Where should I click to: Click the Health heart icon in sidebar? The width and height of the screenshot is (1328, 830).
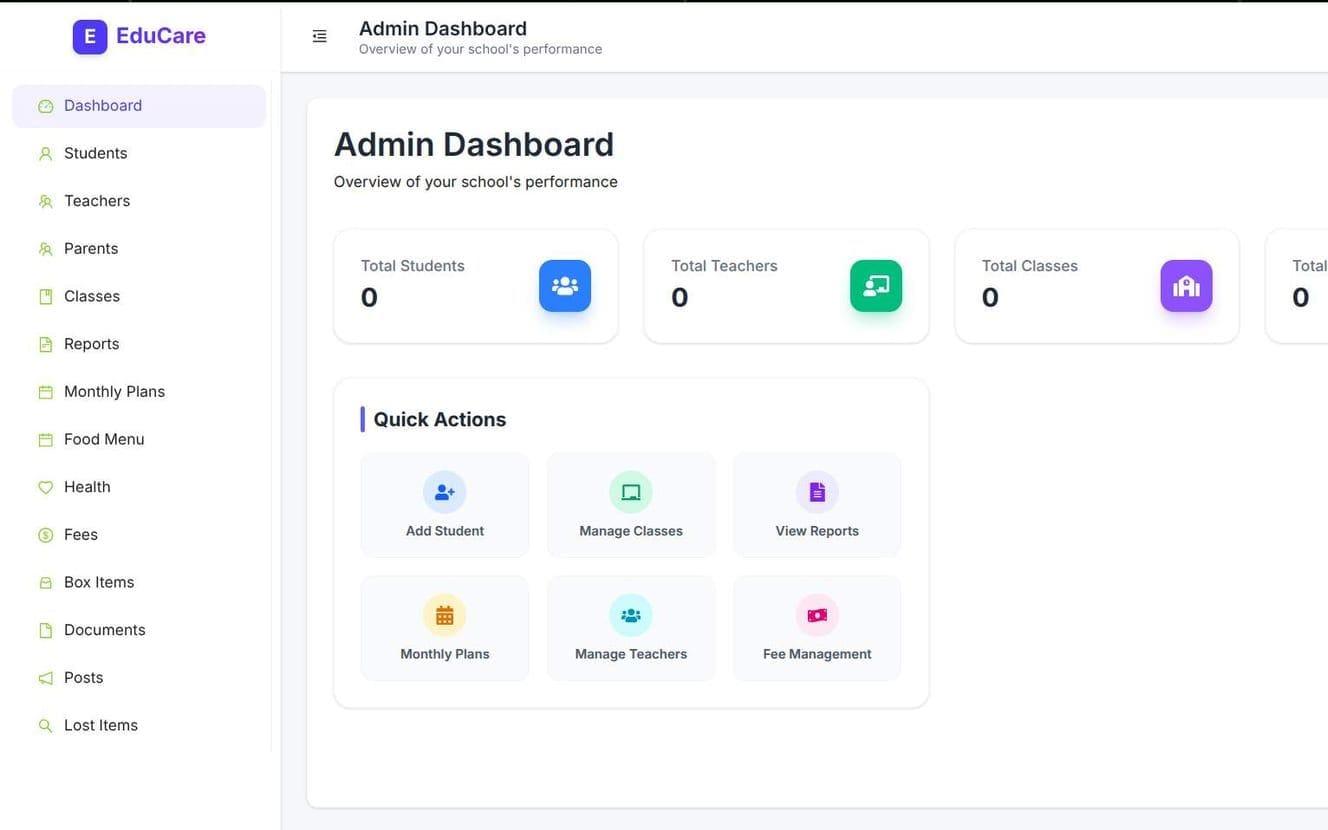pos(45,487)
